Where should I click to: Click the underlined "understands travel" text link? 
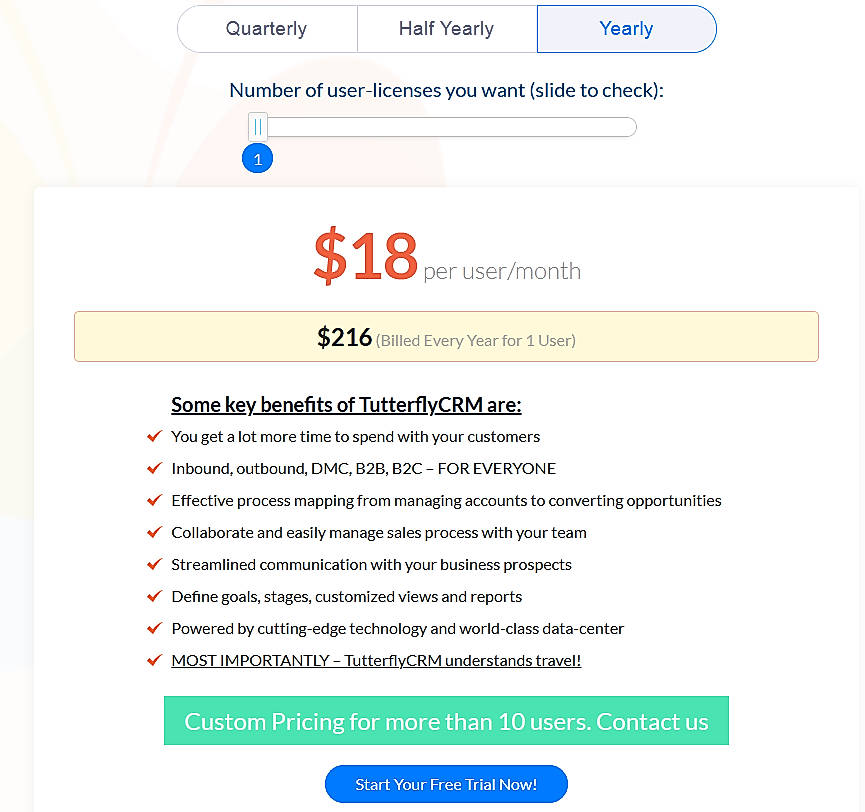[377, 660]
